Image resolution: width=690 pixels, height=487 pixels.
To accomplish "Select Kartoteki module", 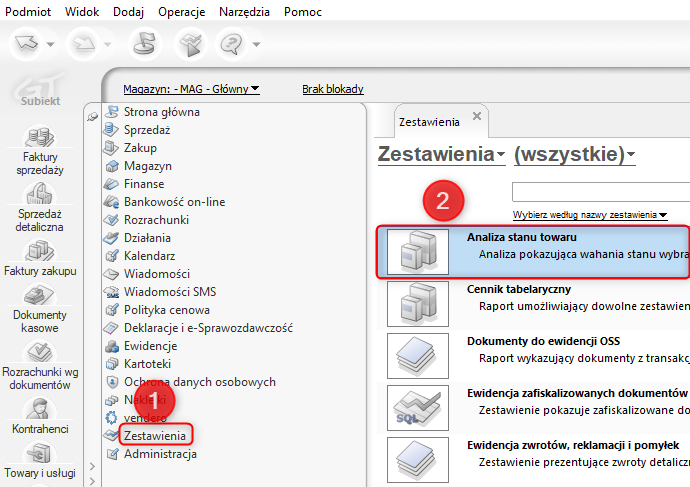I will [x=147, y=364].
